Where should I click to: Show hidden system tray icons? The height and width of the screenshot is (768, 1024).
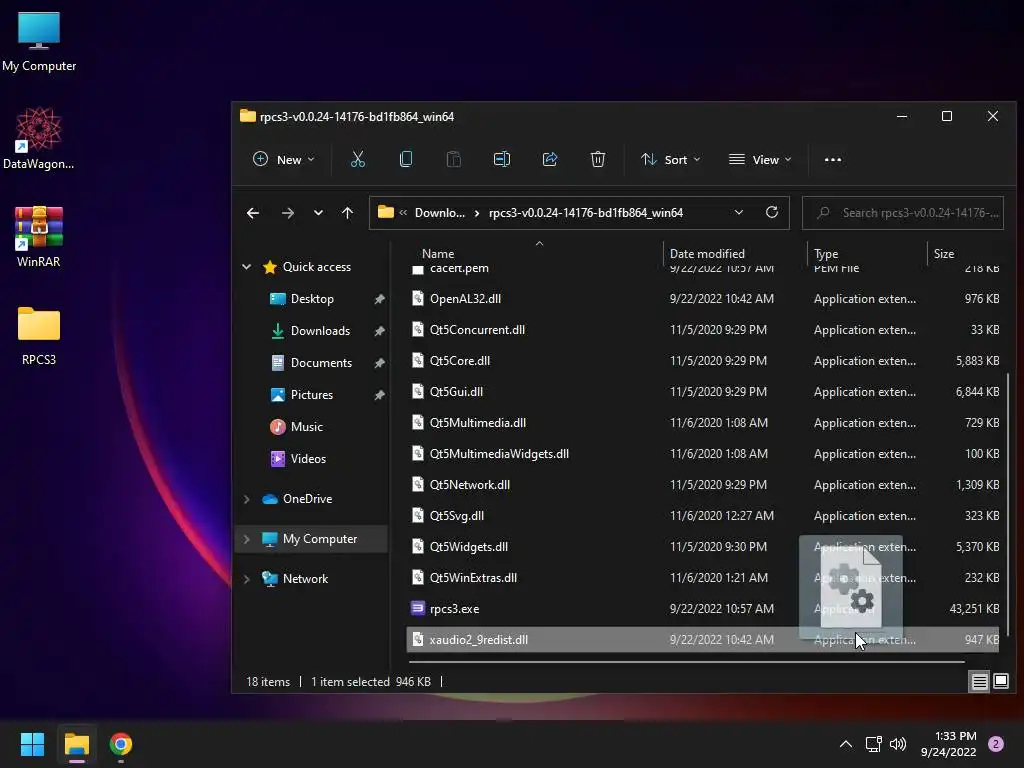tap(846, 744)
